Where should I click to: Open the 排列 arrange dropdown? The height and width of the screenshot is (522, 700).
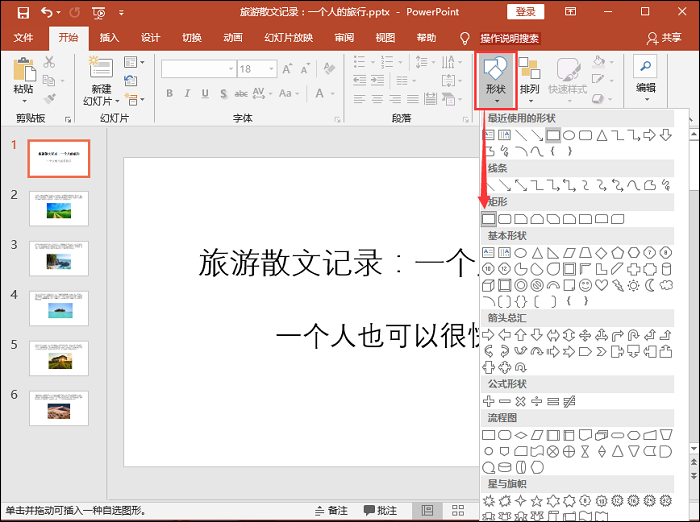[x=529, y=78]
